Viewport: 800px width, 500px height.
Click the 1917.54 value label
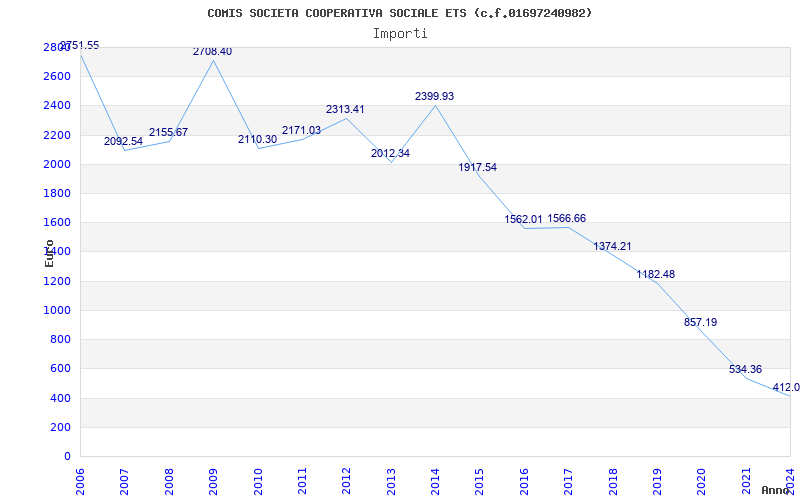click(478, 167)
